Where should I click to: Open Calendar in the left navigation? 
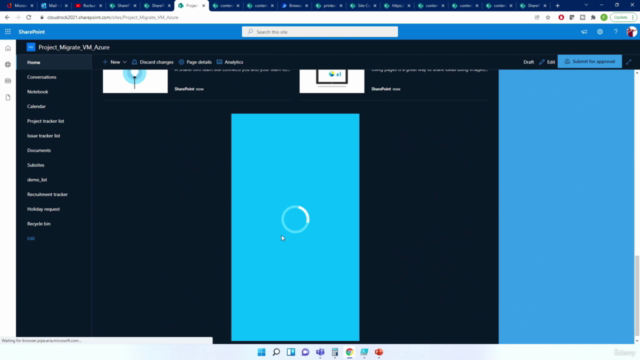[x=36, y=107]
